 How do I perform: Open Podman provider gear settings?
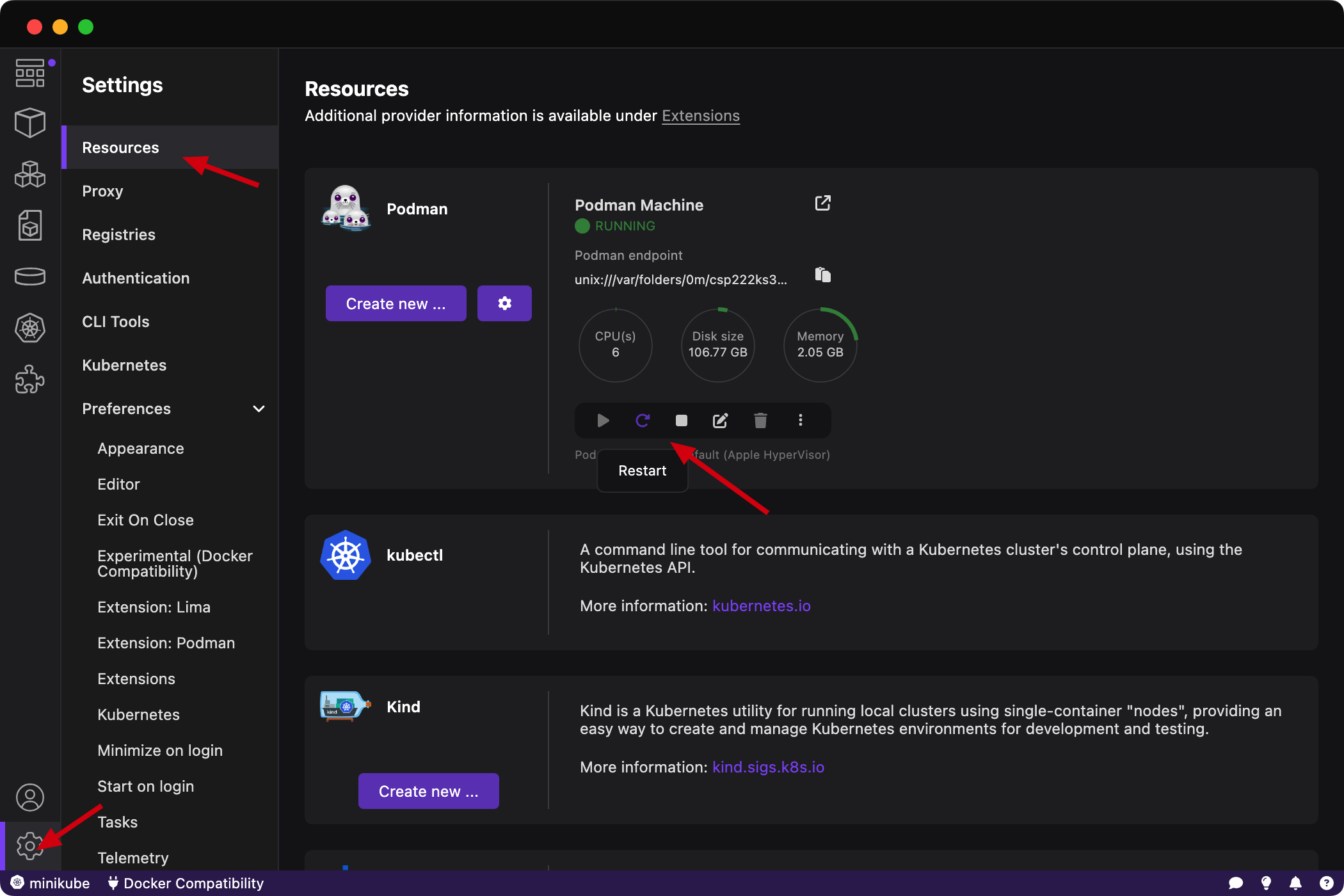(x=504, y=303)
